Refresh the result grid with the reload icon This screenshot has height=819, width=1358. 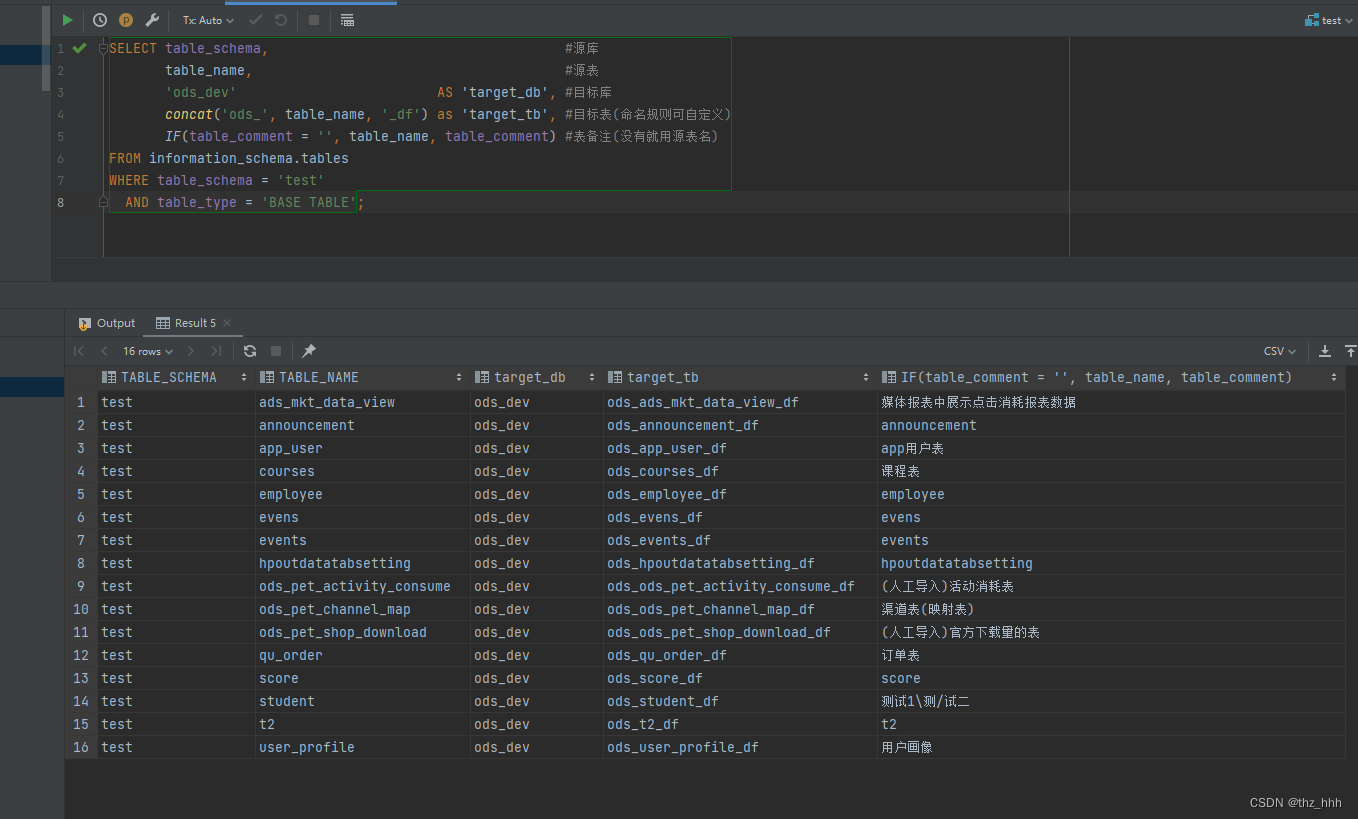pyautogui.click(x=248, y=351)
